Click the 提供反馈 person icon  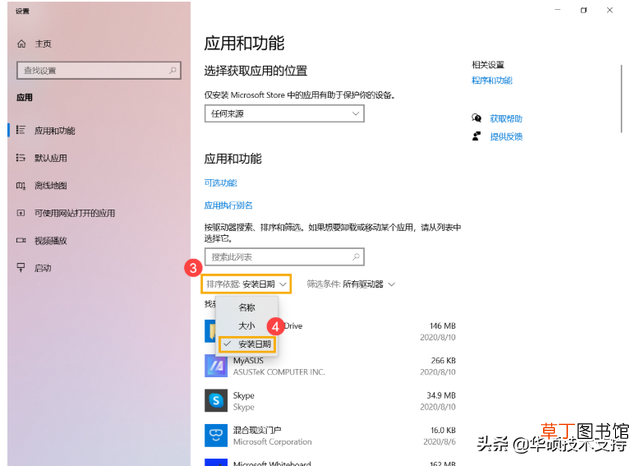coord(476,136)
